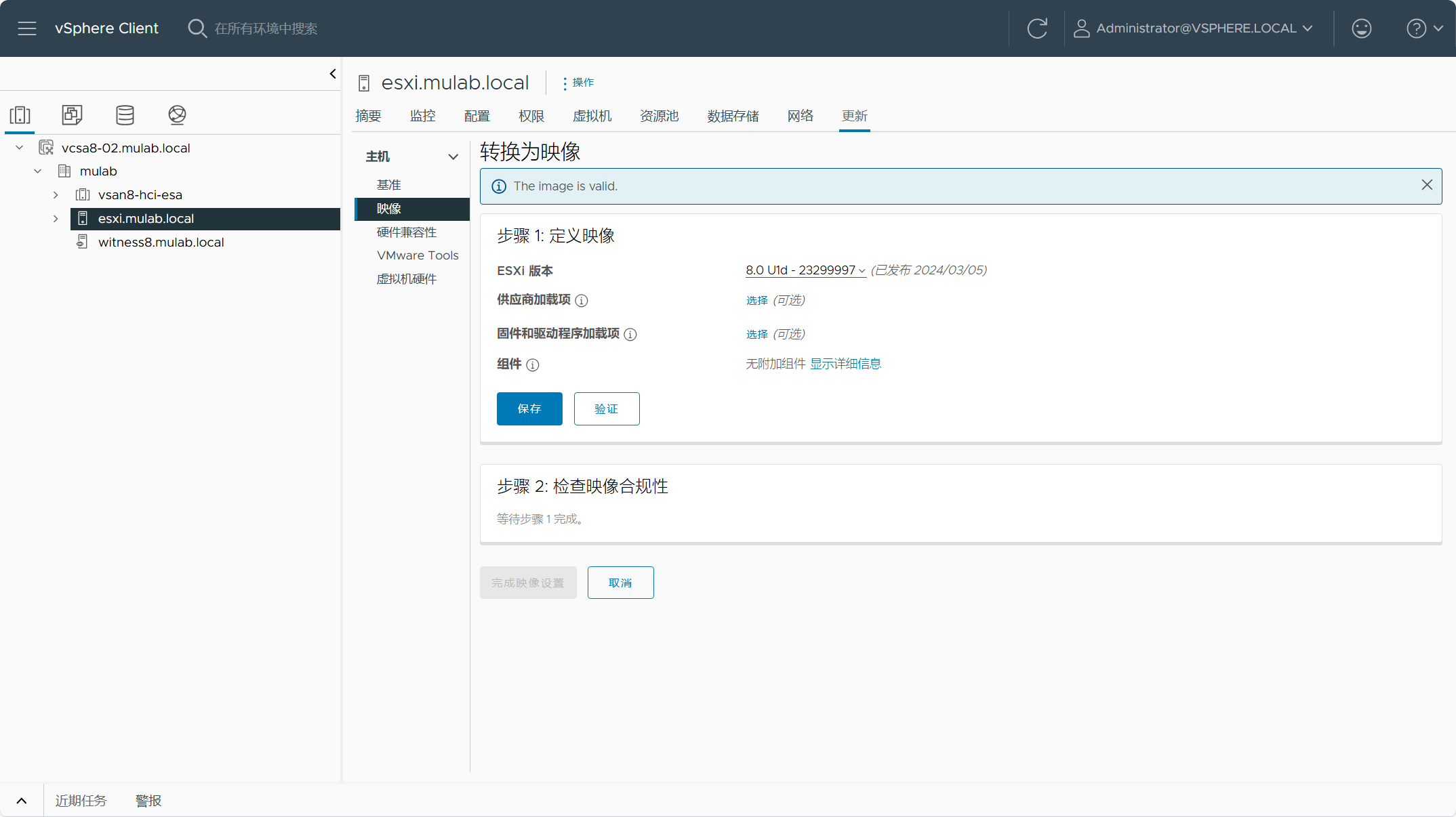
Task: Dismiss the 'The image is valid' banner
Action: pyautogui.click(x=1427, y=185)
